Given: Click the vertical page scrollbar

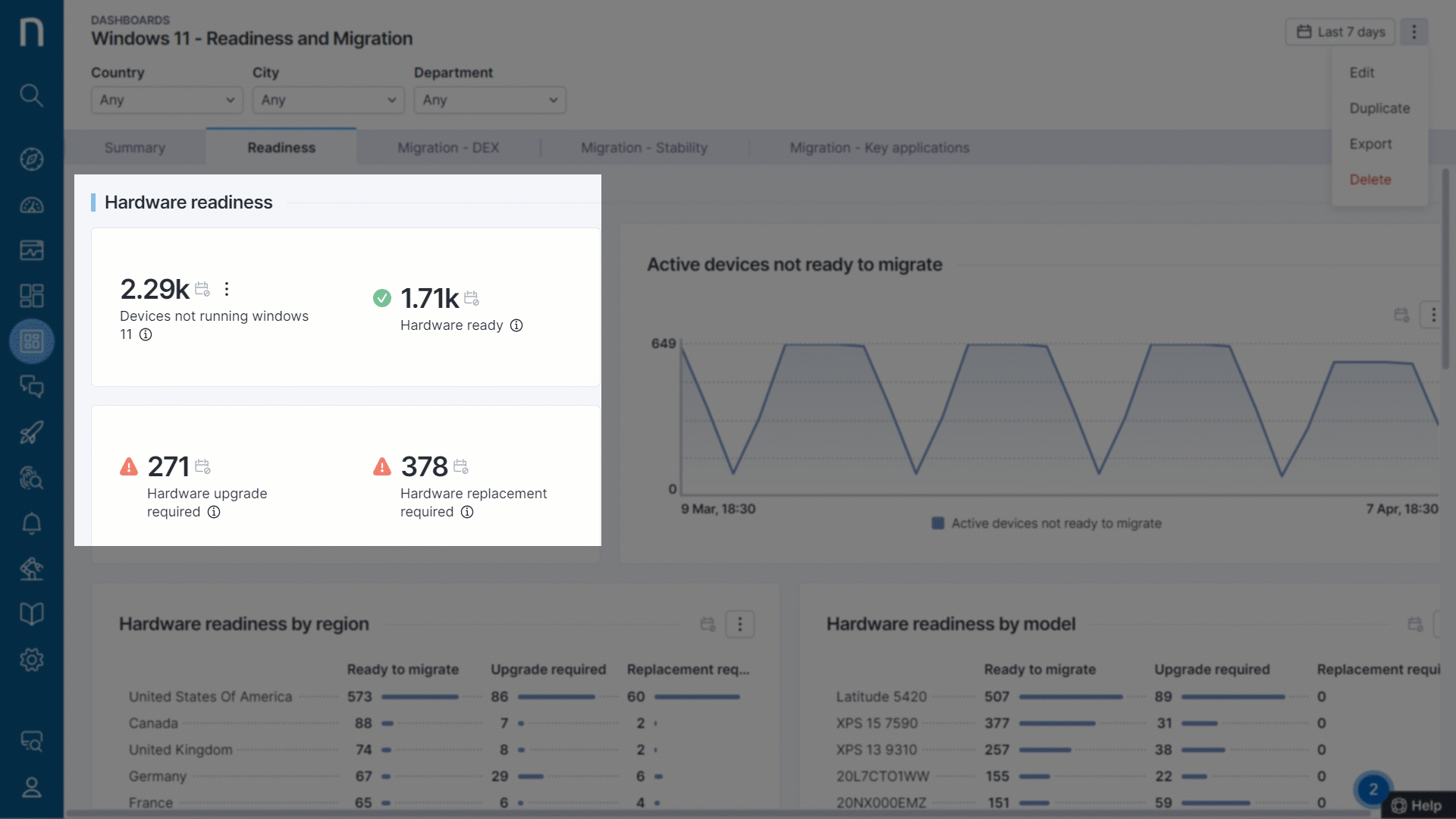Looking at the screenshot, I should pyautogui.click(x=1445, y=269).
